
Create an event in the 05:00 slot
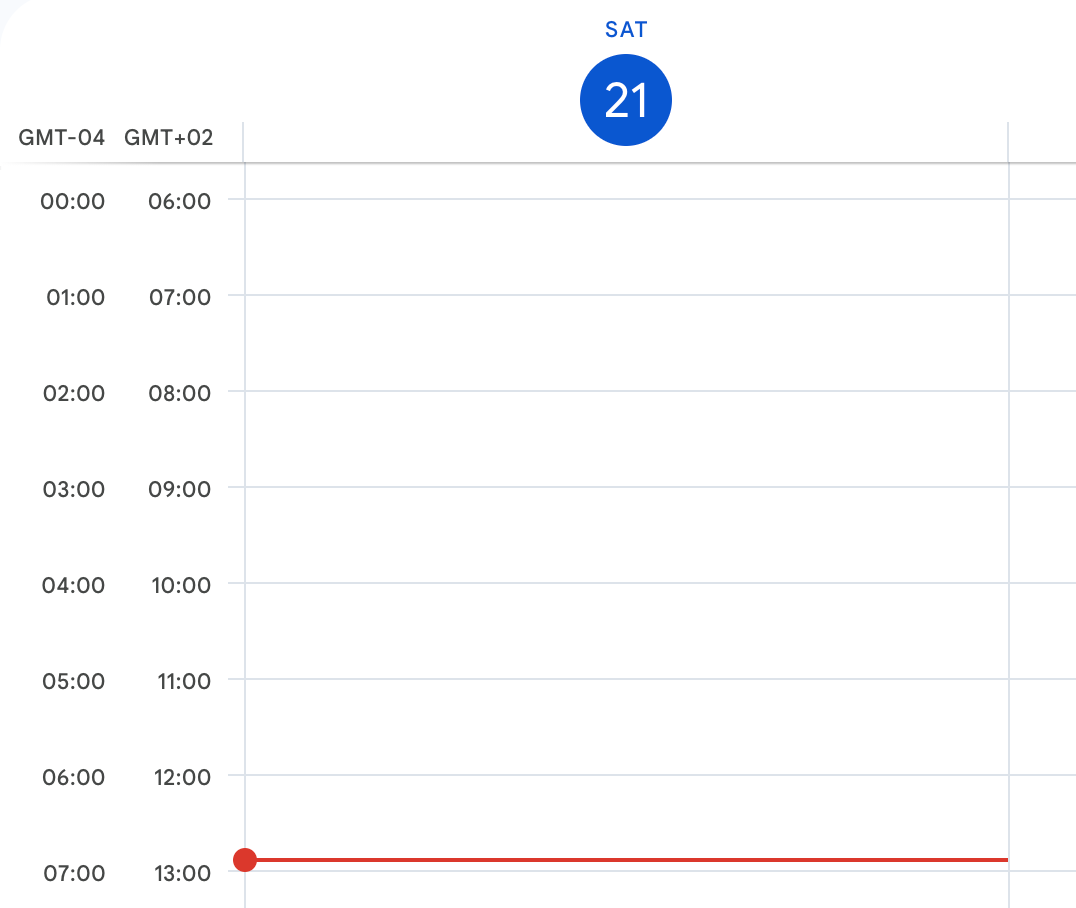[627, 727]
